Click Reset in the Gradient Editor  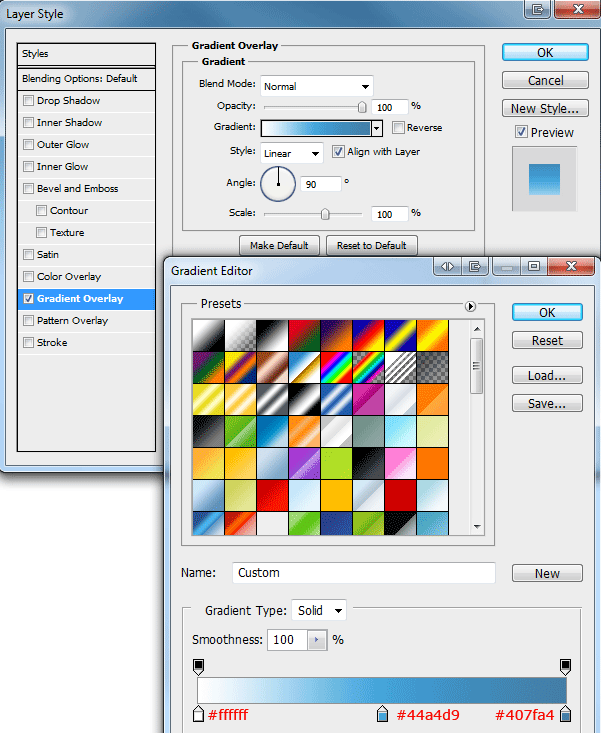point(547,340)
